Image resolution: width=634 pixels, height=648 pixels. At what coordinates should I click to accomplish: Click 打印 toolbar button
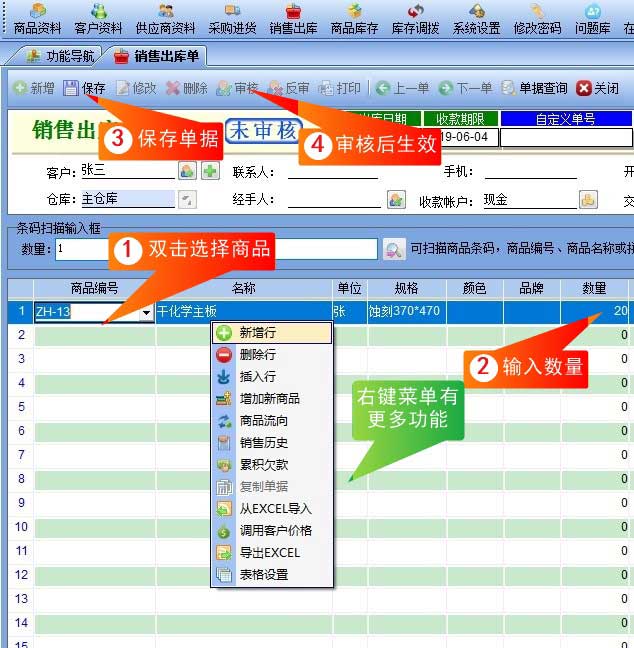pos(339,88)
